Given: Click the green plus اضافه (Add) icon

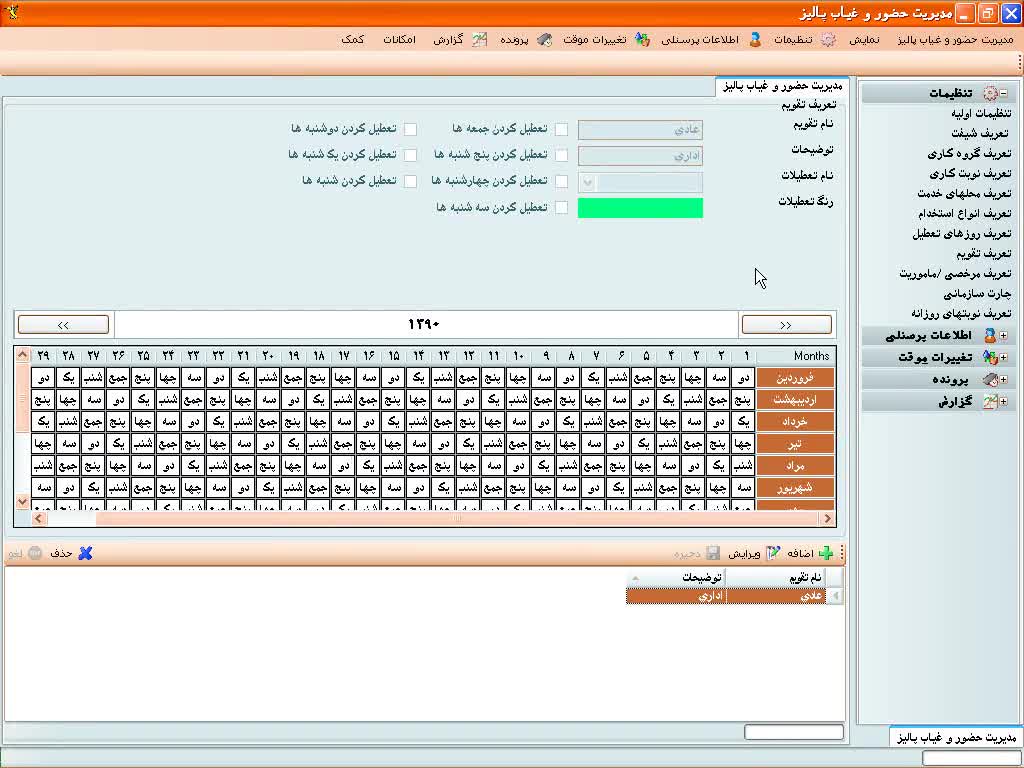Looking at the screenshot, I should tap(826, 553).
